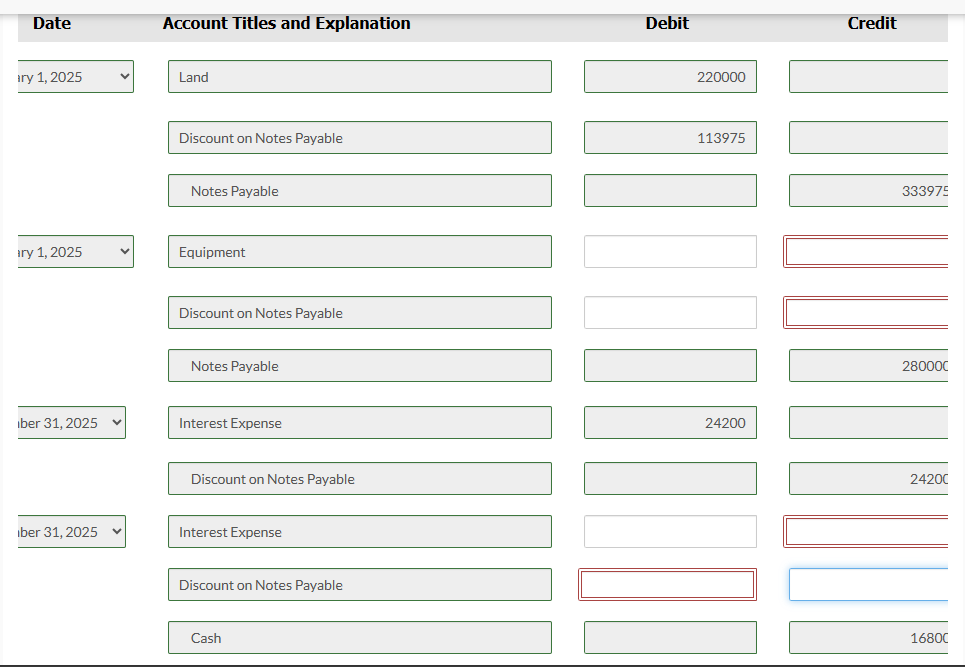965x667 pixels.
Task: Expand the first December 31, 2025 date dropdown
Action: [72, 423]
